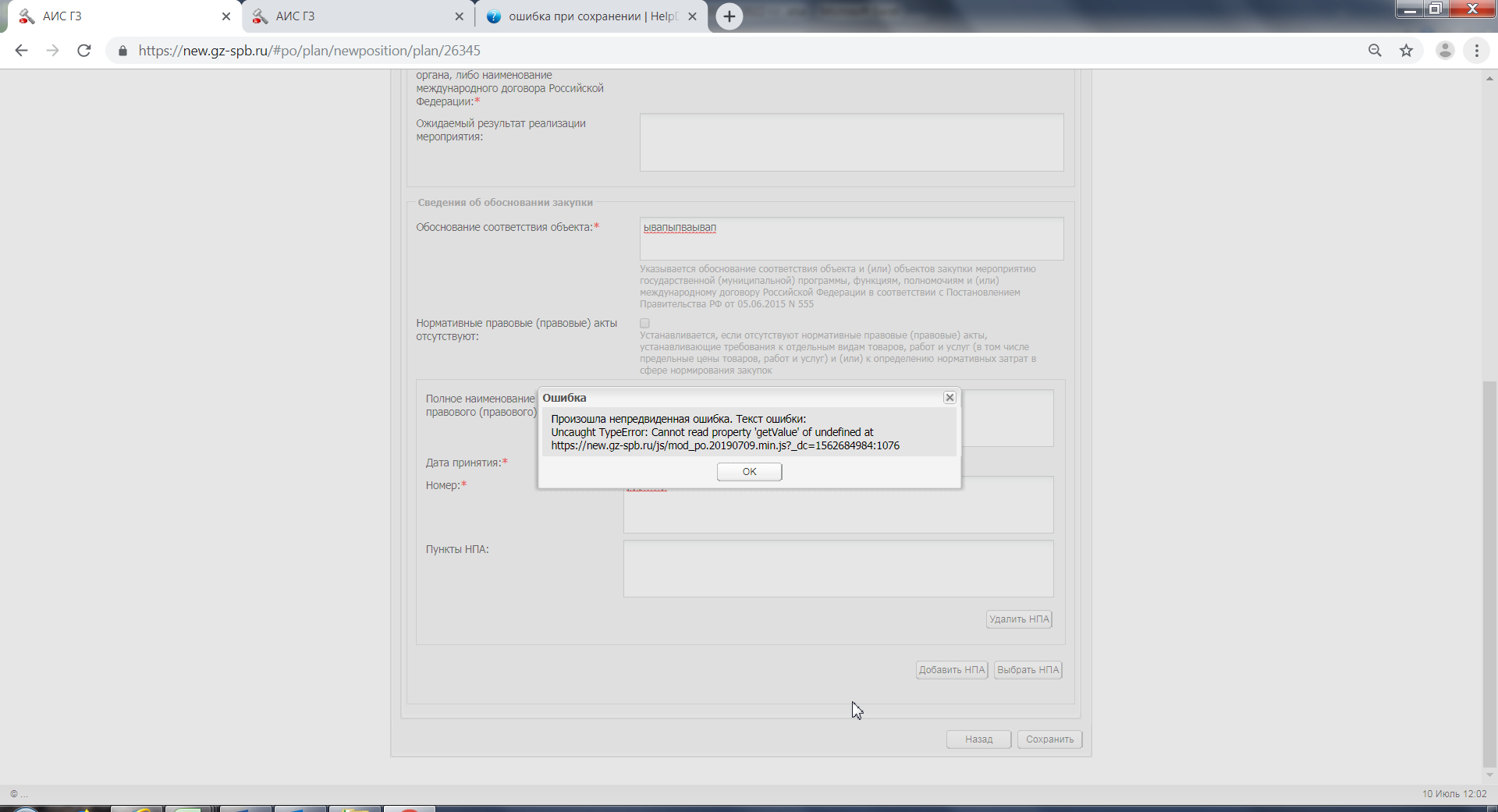Image resolution: width=1498 pixels, height=812 pixels.
Task: Bookmark this page with the star
Action: (1406, 51)
